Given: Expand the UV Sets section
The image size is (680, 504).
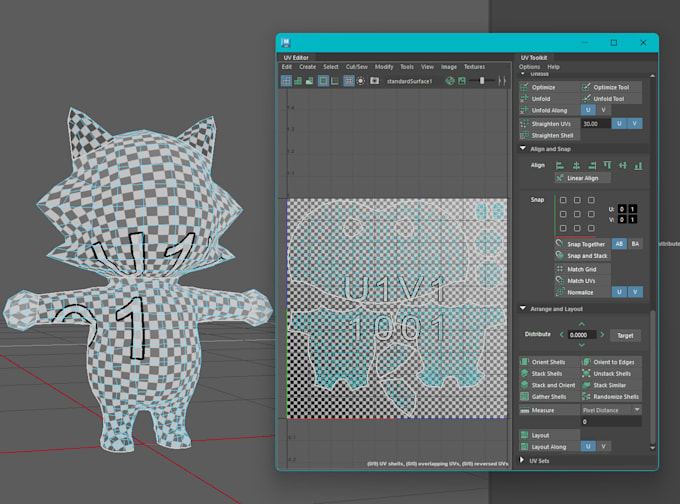Looking at the screenshot, I should pos(522,460).
